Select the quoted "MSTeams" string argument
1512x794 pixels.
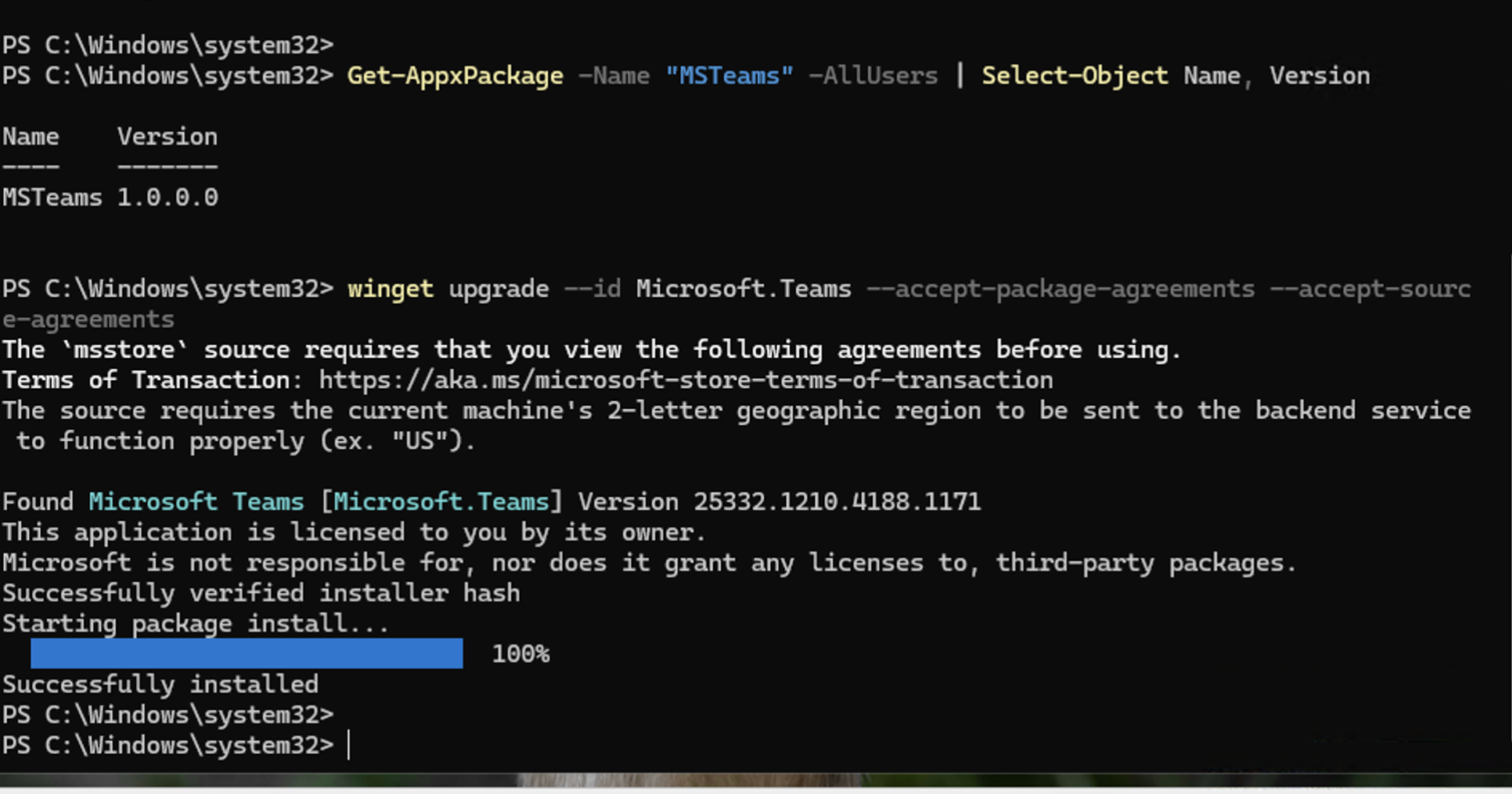[x=729, y=76]
